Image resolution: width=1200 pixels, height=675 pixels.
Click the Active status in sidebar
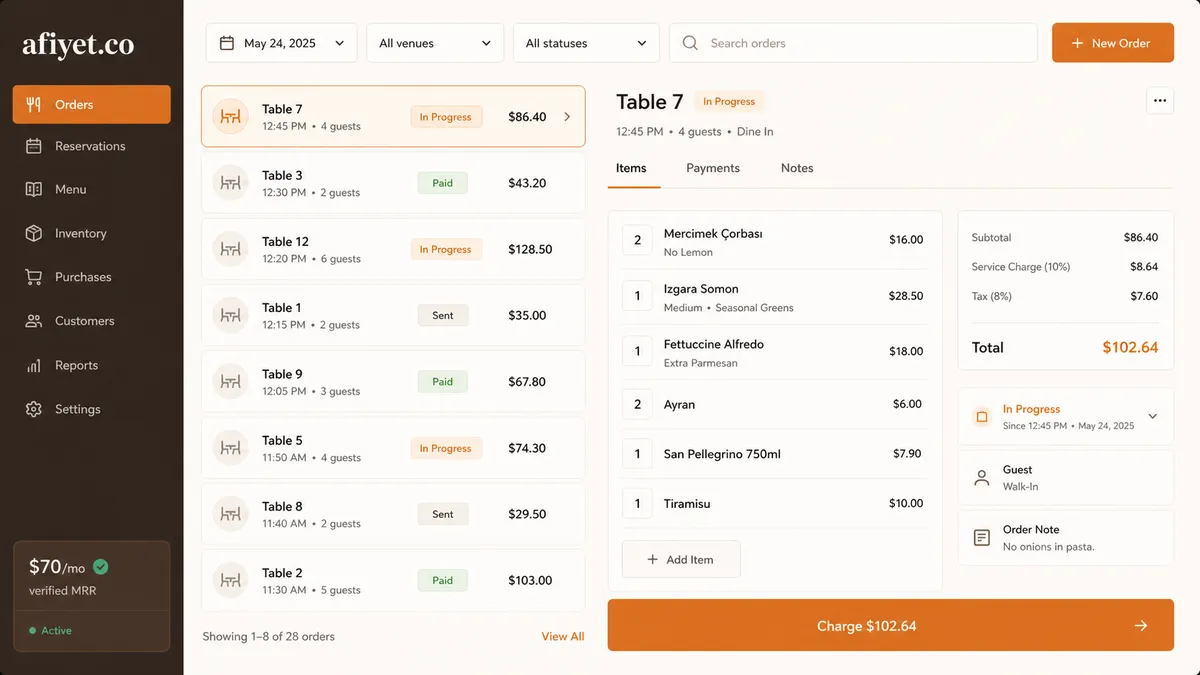coord(50,631)
